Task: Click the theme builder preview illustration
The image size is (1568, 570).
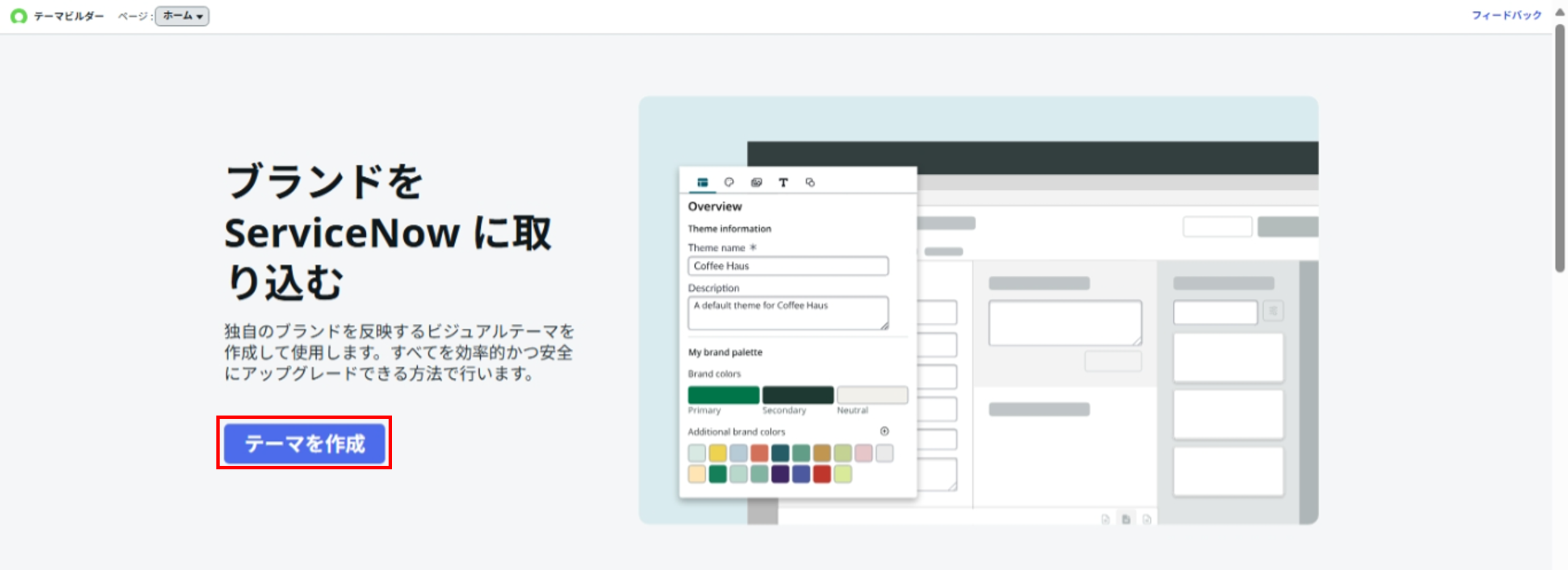Action: 978,310
